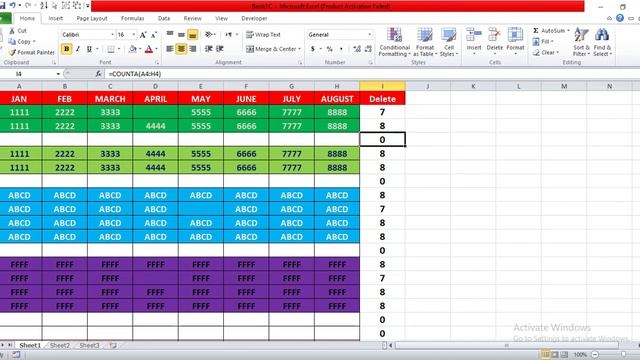The width and height of the screenshot is (640, 360).
Task: Expand the Clear dropdown
Action: (x=558, y=52)
